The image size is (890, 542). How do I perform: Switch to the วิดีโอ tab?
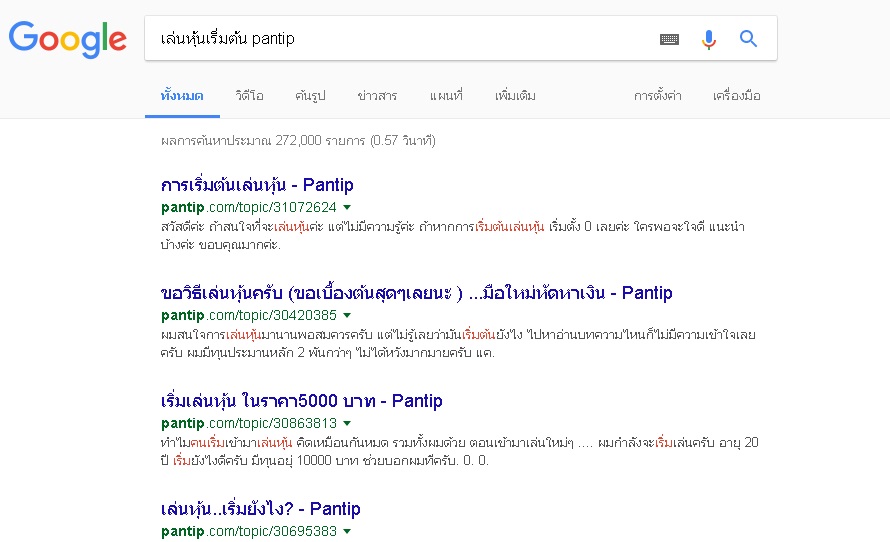249,95
